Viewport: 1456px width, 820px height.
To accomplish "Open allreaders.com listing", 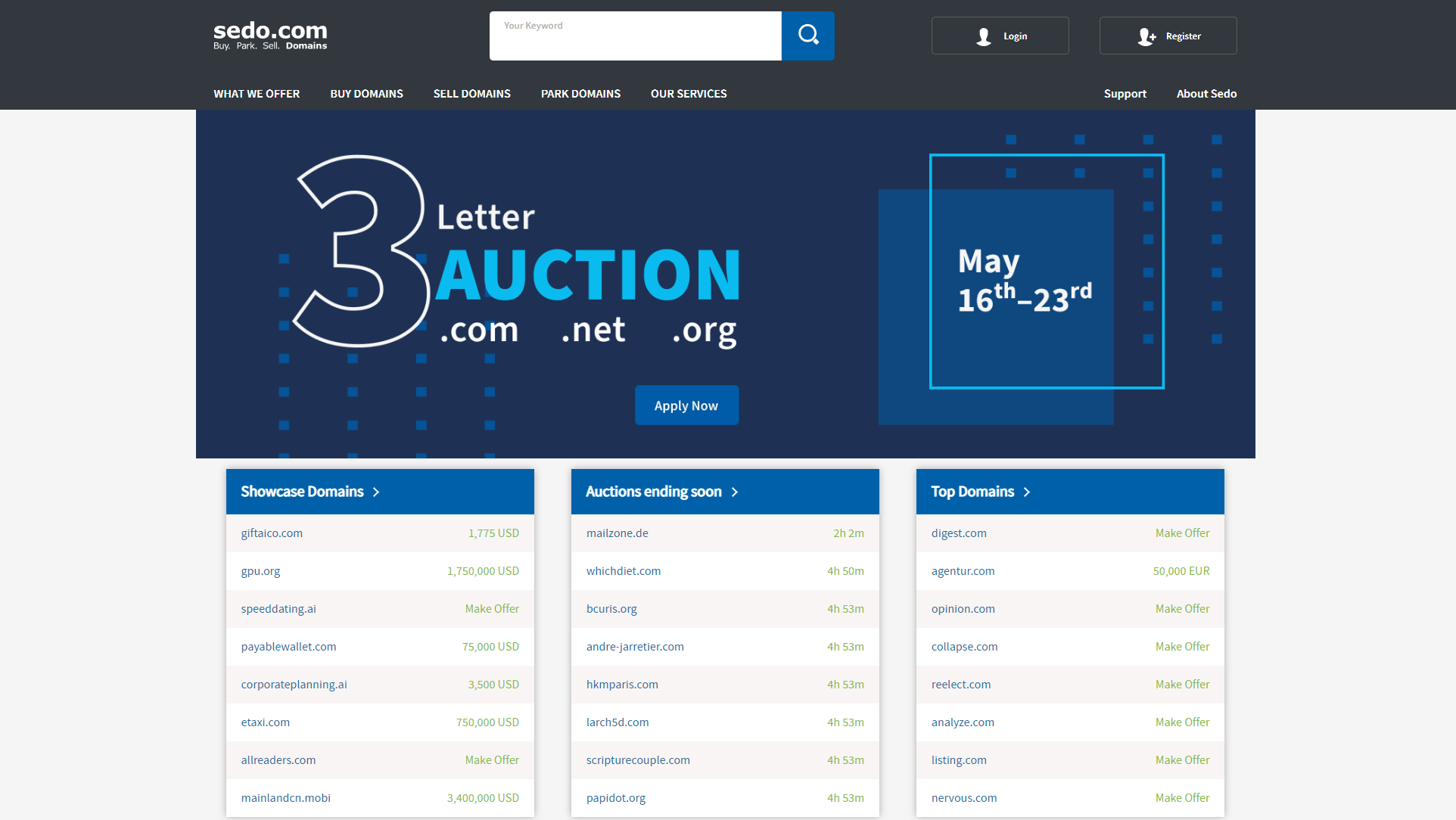I will tap(278, 760).
